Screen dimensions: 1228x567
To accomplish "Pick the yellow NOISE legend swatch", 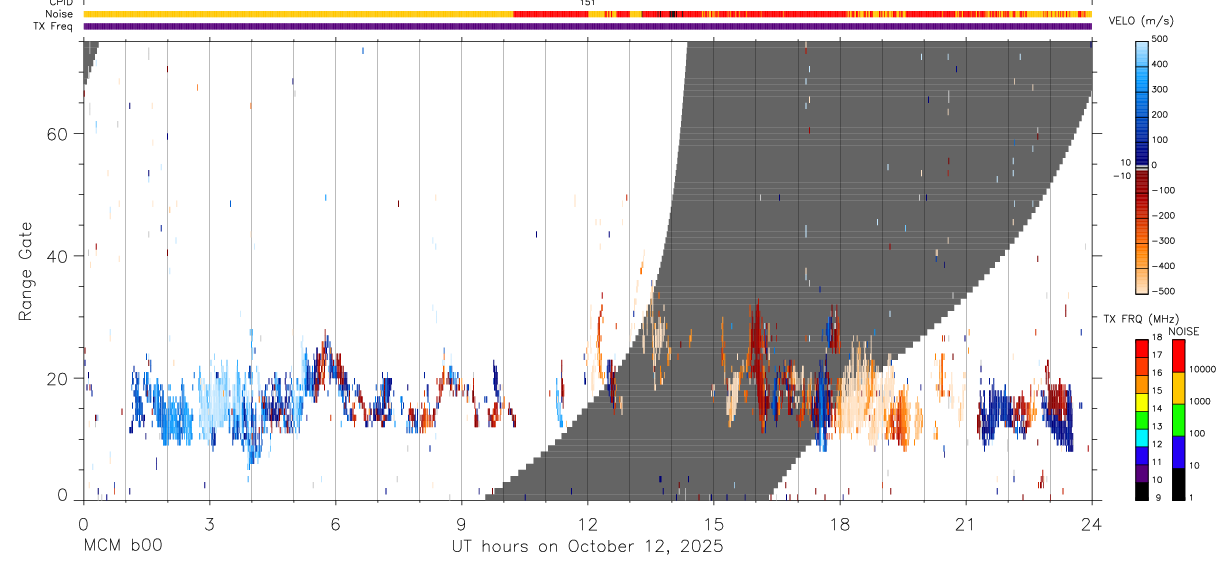I will click(1178, 388).
